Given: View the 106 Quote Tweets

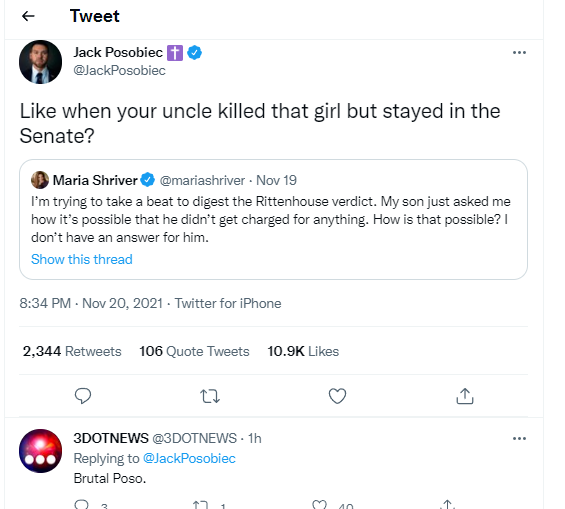Looking at the screenshot, I should (195, 351).
